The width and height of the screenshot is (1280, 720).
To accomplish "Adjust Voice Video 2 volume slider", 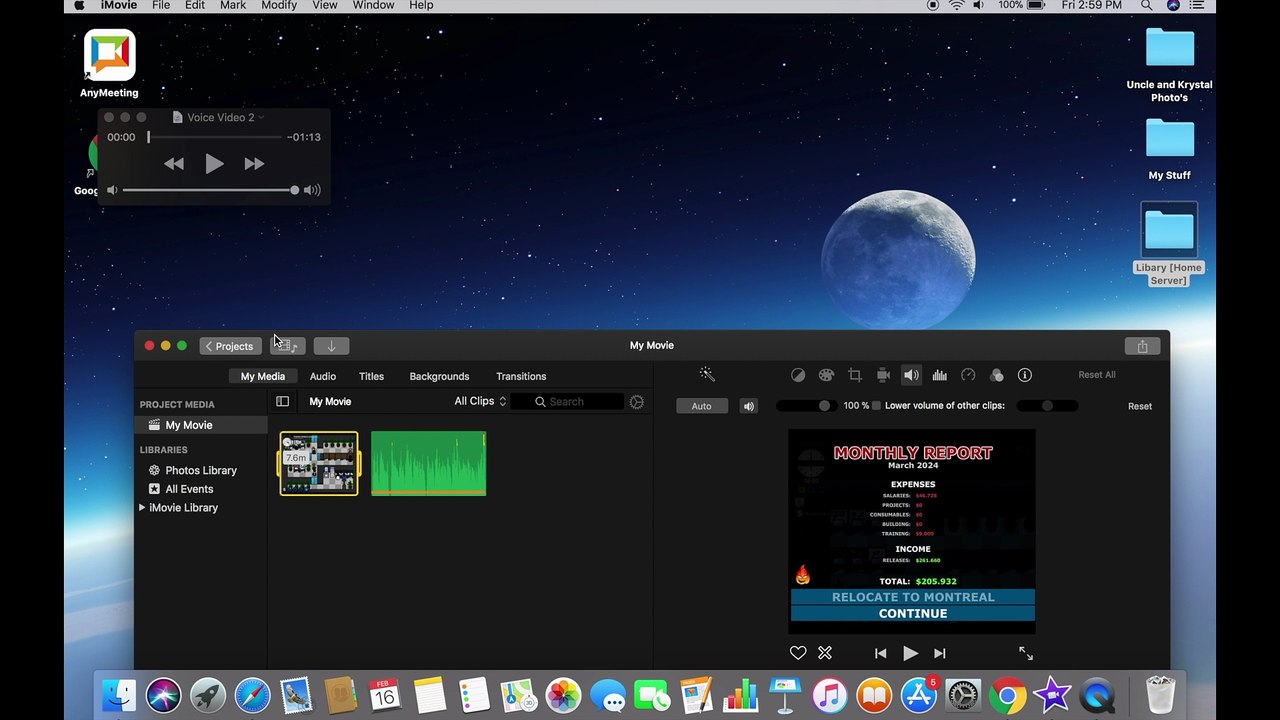I will click(211, 190).
